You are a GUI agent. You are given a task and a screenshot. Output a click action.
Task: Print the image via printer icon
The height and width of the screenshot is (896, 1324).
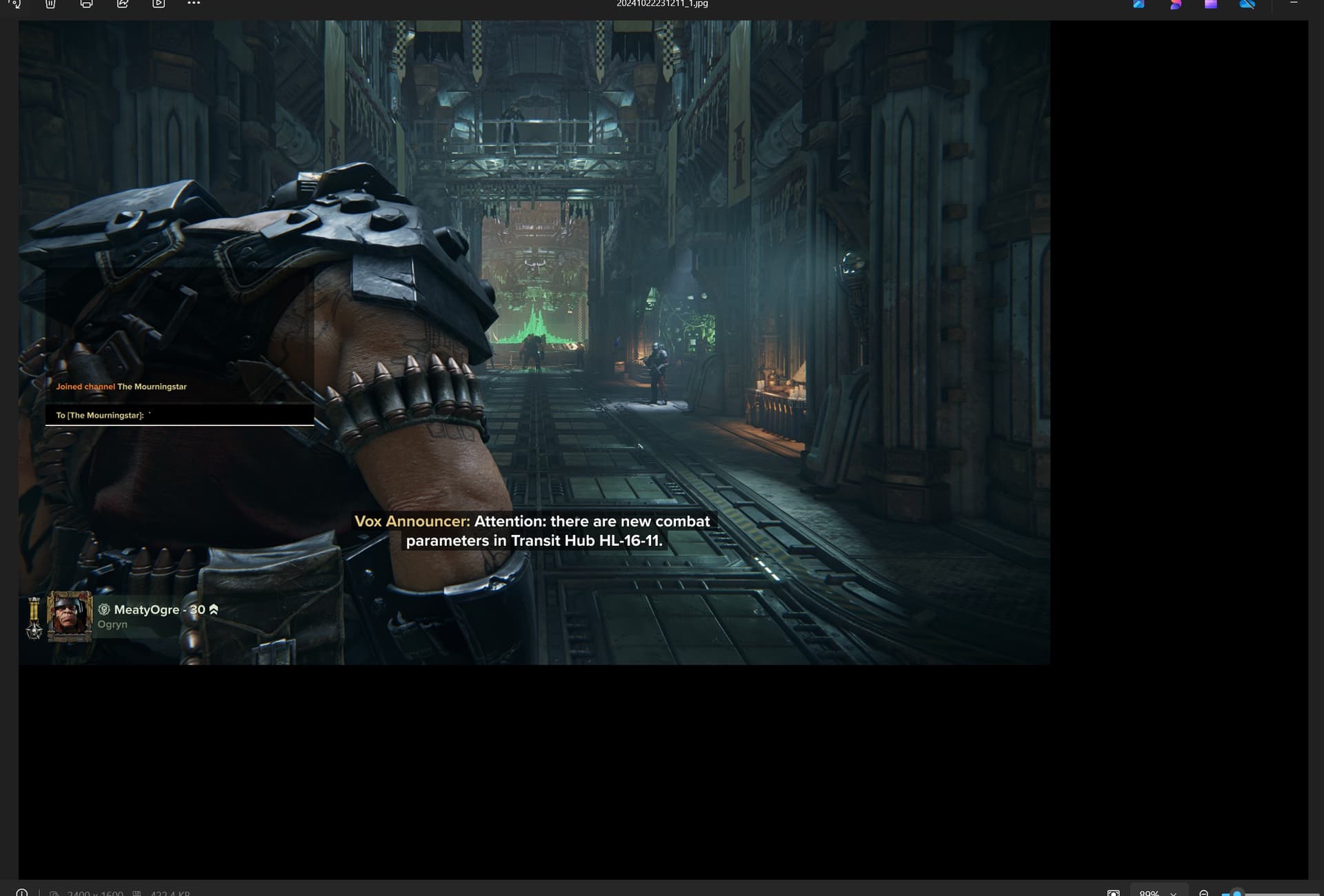[x=86, y=3]
